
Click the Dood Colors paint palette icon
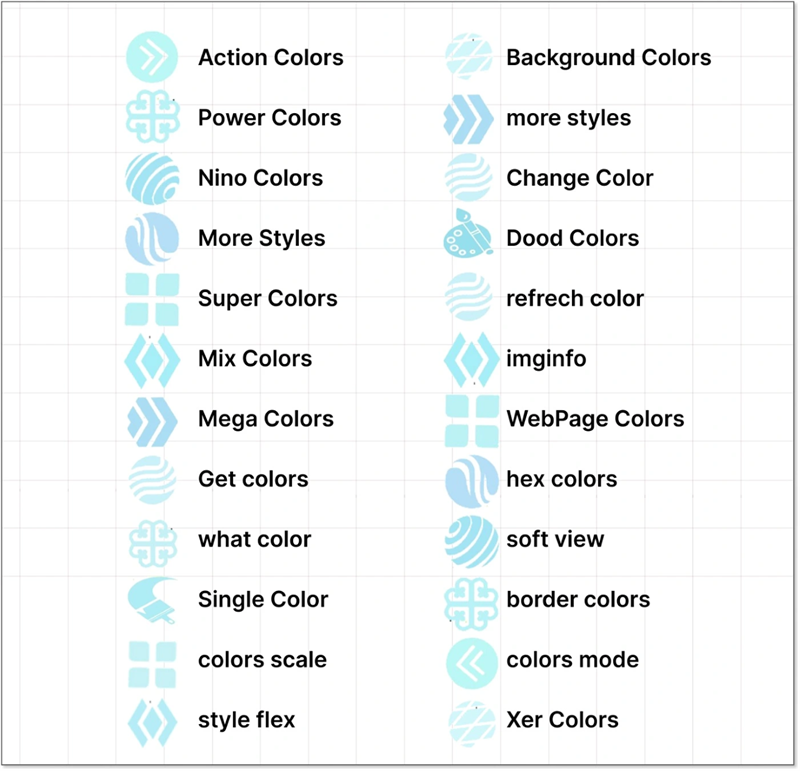coord(468,238)
